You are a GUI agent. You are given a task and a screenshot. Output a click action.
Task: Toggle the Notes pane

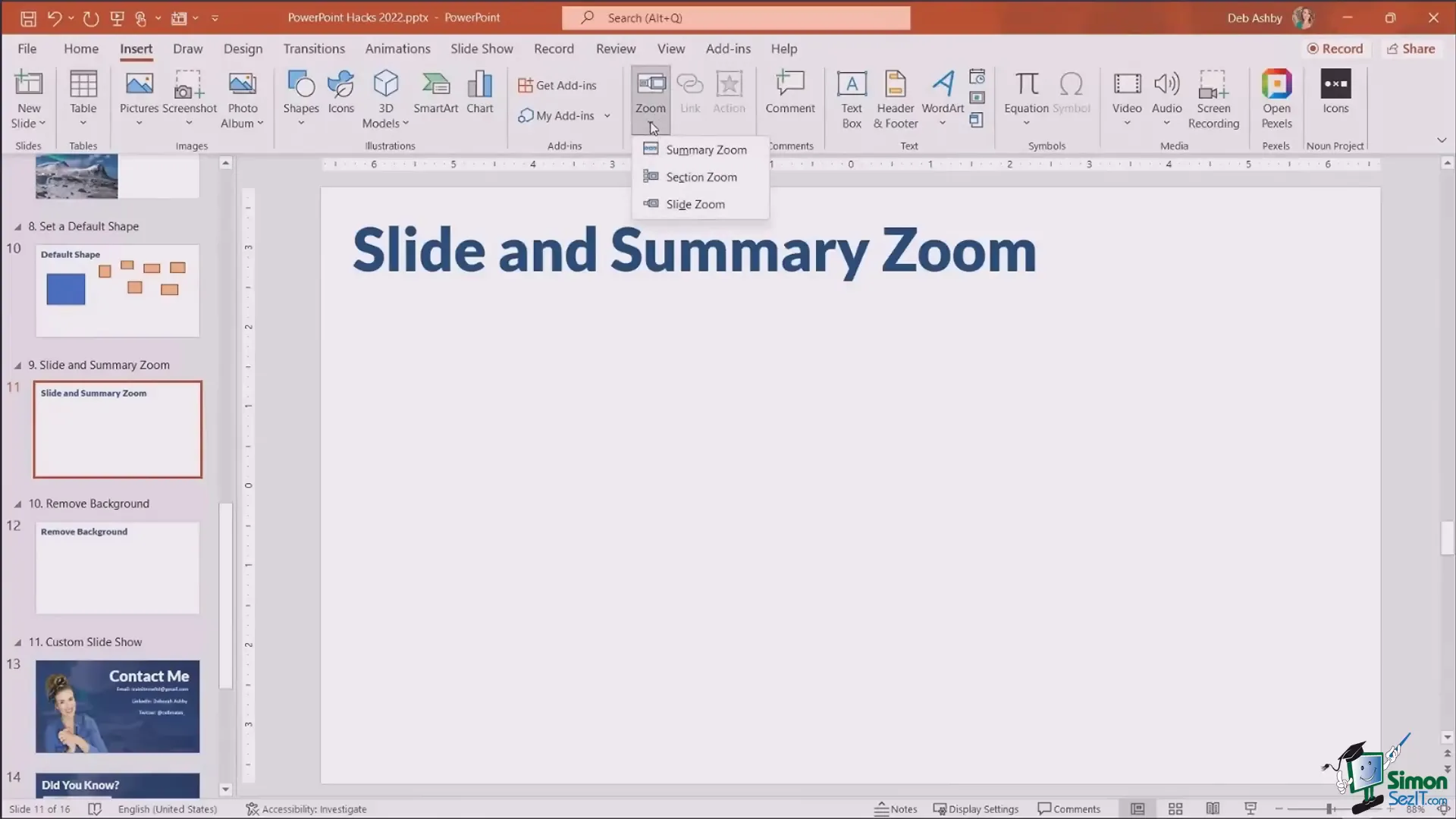pos(896,809)
